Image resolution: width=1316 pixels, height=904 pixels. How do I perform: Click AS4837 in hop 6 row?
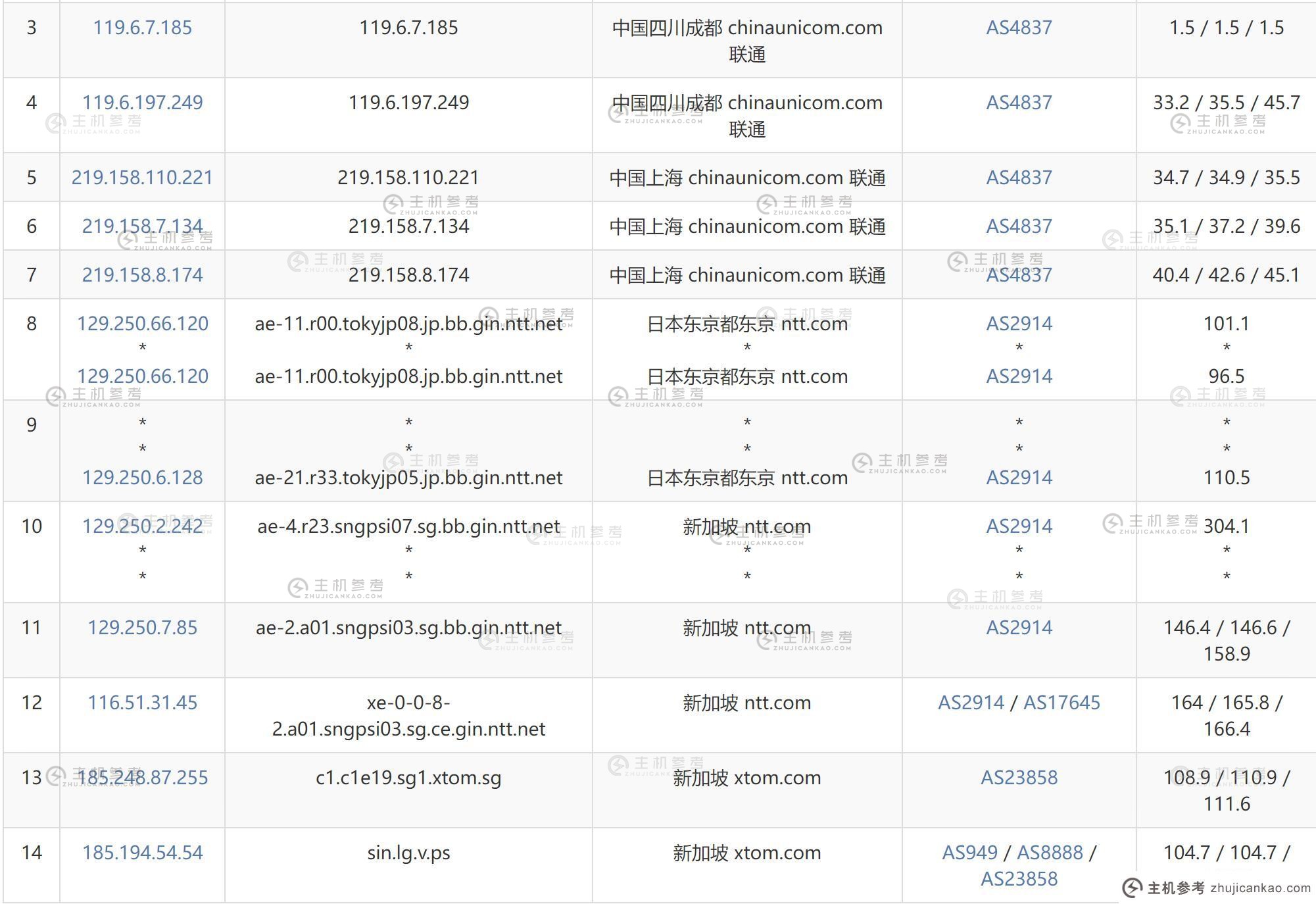(1019, 226)
